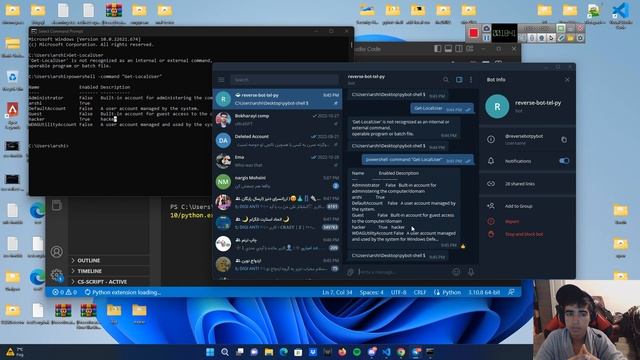Click pause button on screen recorder
This screenshot has height=360, width=640.
point(487,38)
